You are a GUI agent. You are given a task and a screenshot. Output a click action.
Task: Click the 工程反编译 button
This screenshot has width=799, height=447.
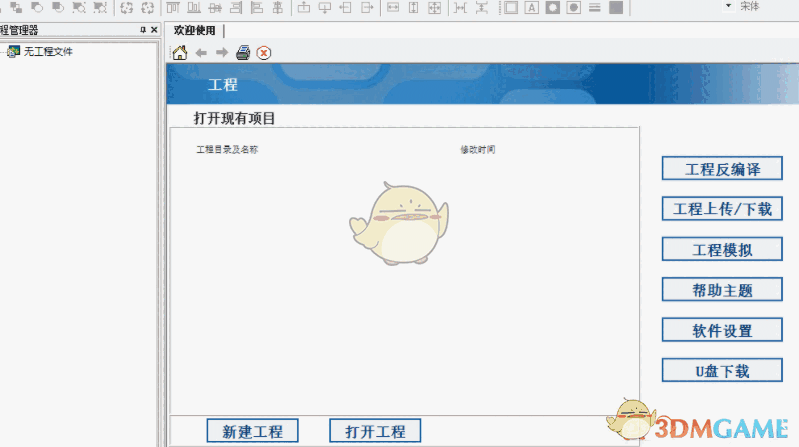click(722, 169)
